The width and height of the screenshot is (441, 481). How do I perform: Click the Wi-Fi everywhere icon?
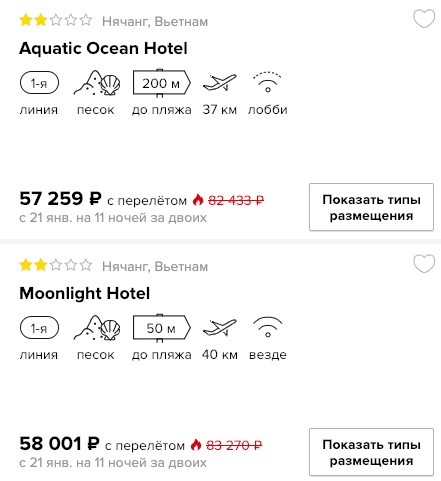click(267, 327)
